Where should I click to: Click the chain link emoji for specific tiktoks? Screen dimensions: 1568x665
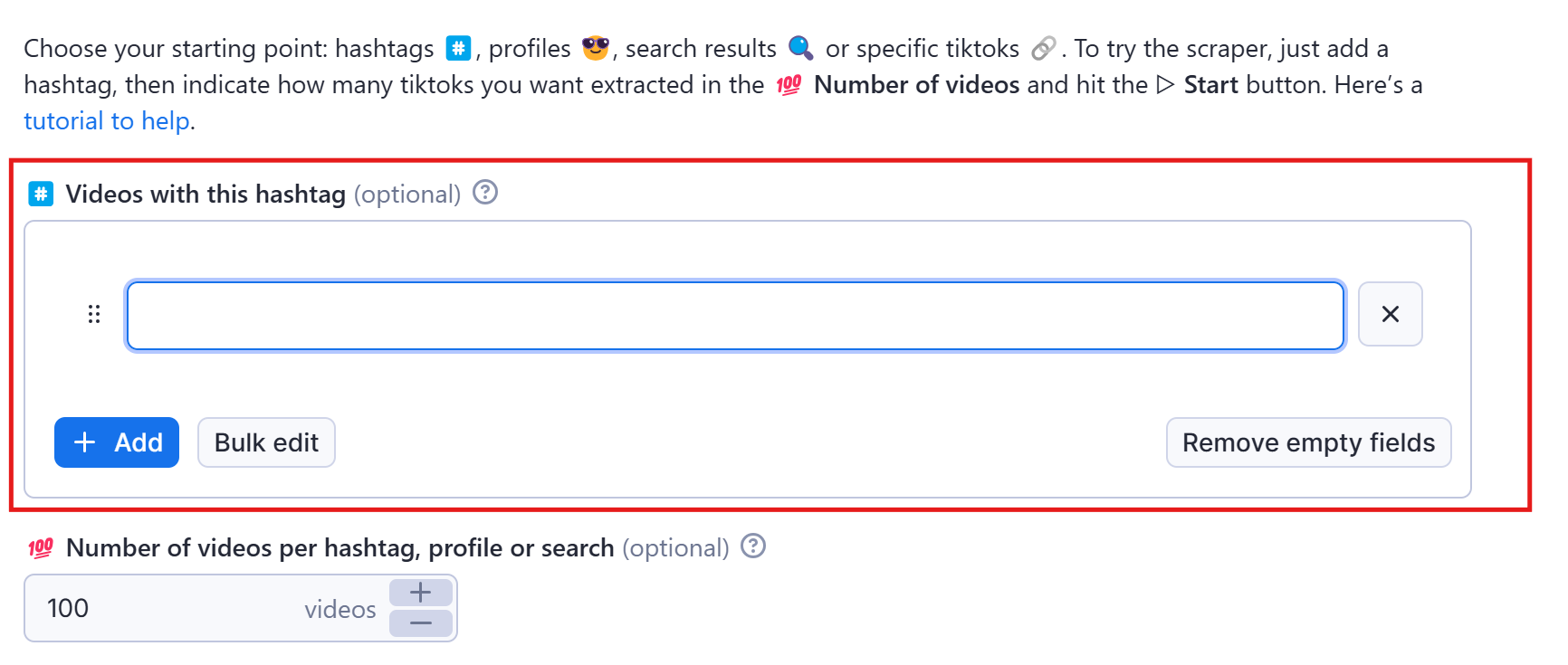[x=1046, y=47]
